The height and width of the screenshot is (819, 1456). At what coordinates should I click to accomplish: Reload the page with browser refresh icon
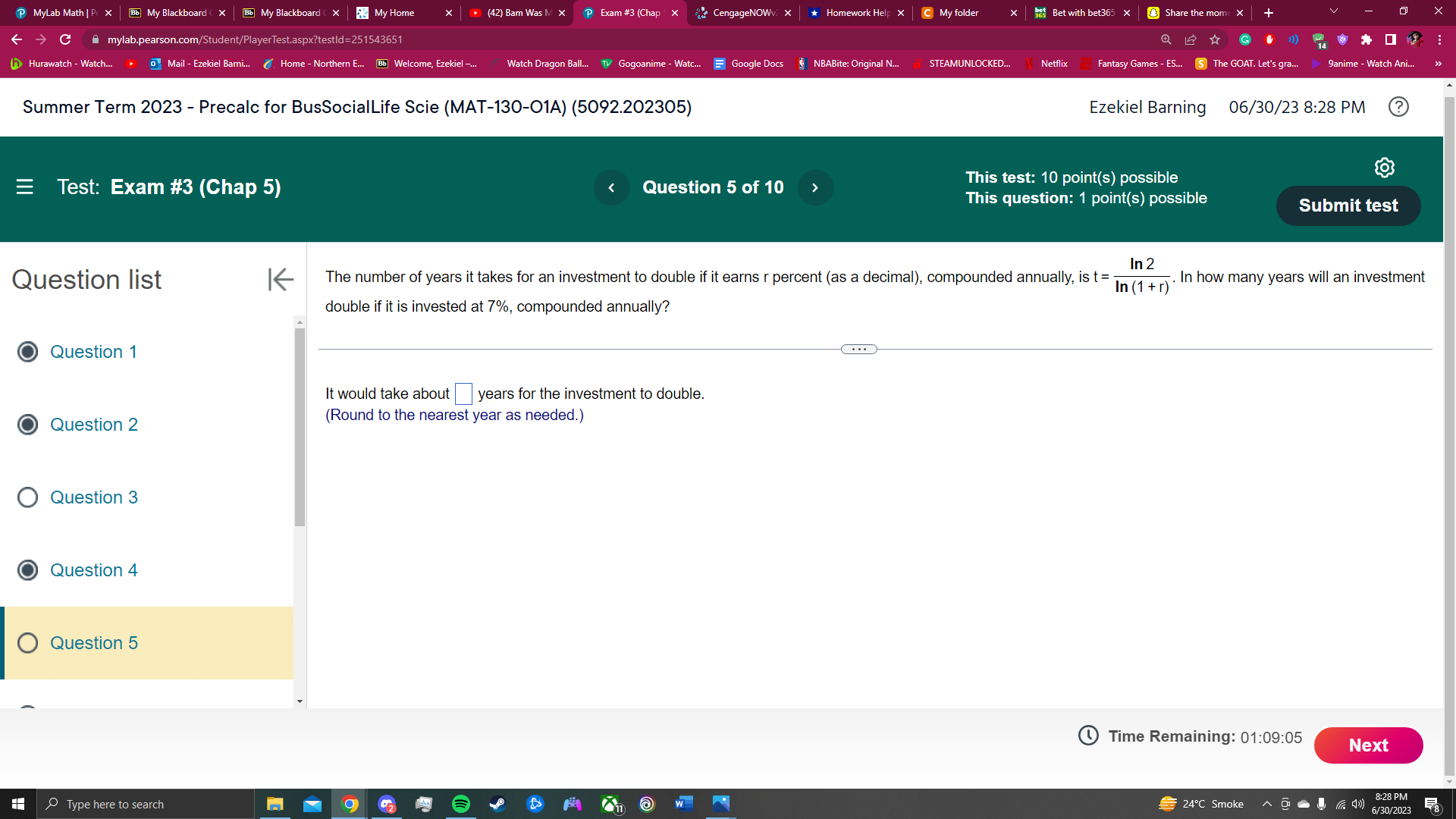(x=65, y=39)
